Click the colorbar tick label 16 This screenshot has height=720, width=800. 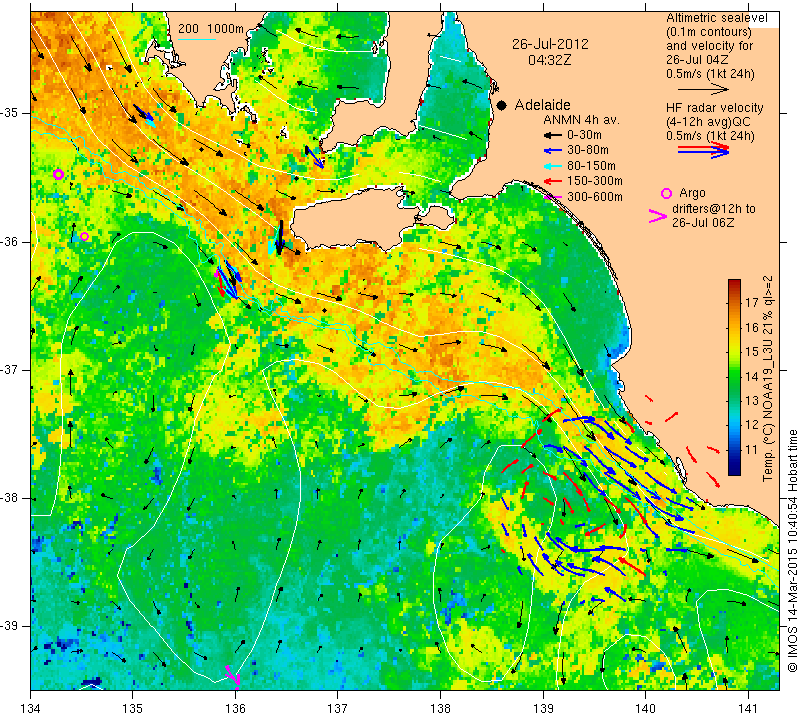click(x=752, y=327)
